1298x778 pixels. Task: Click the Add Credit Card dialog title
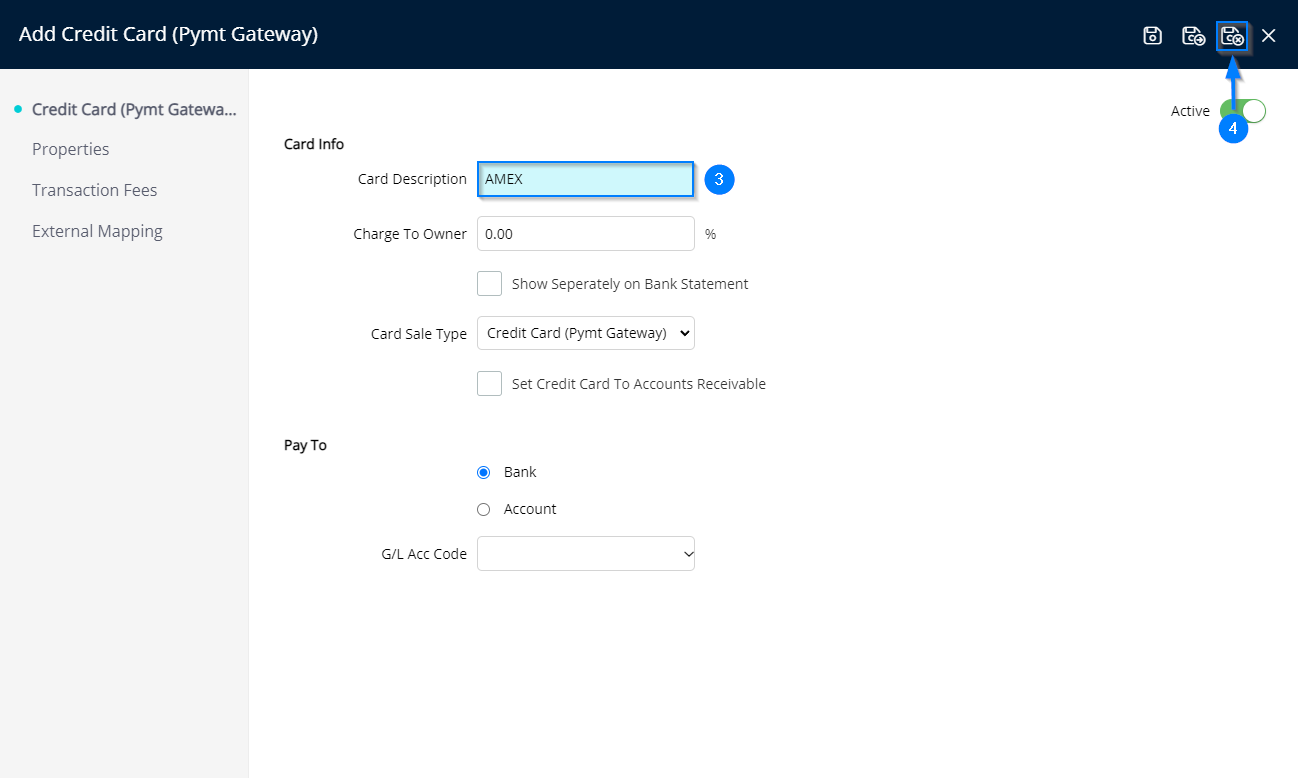168,35
